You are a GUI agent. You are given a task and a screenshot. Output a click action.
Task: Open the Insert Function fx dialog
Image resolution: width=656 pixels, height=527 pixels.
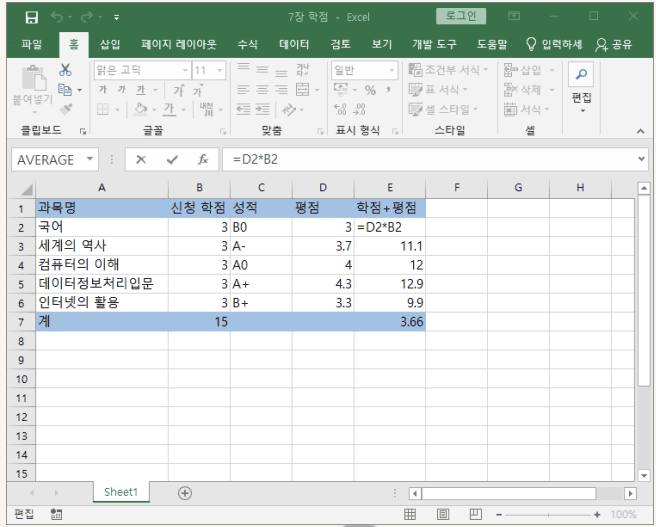click(202, 159)
